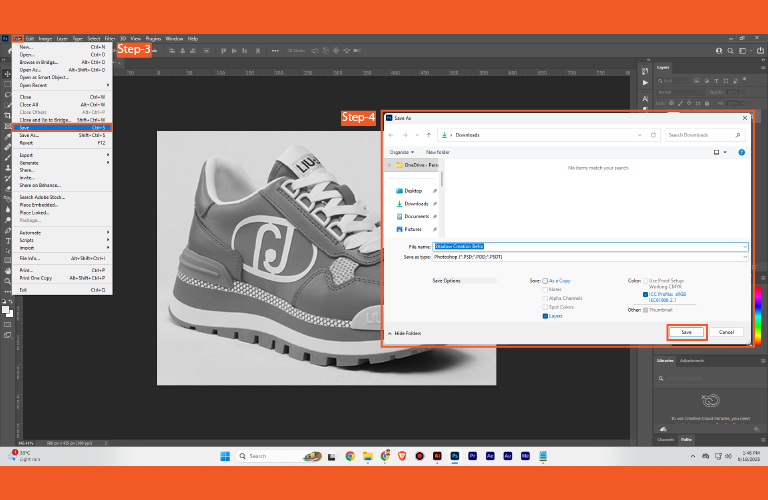768x500 pixels.
Task: Choose Save As... from the File menu
Action: point(30,135)
